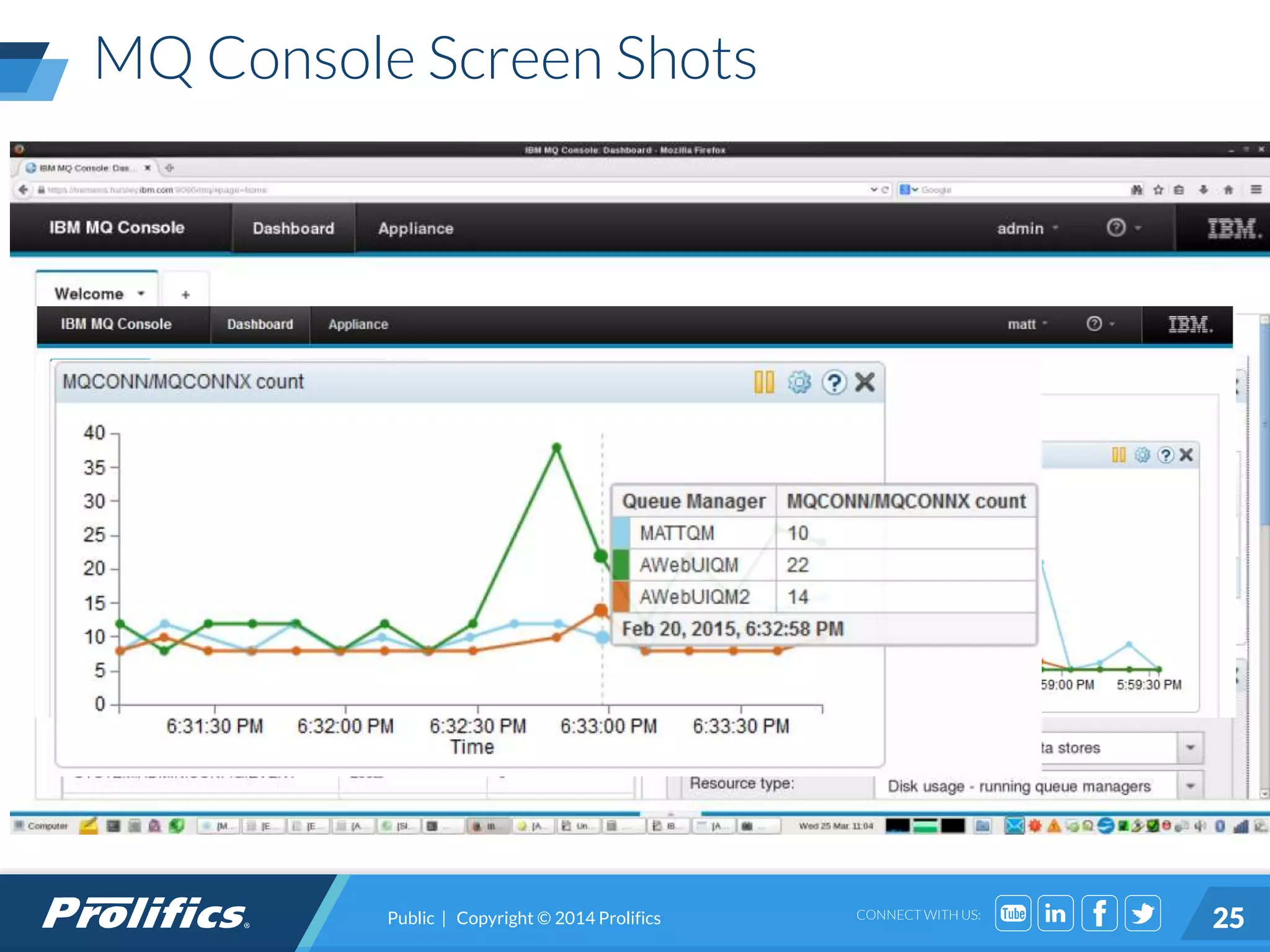Click the volume speaker tray icon
The height and width of the screenshot is (952, 1270).
click(1201, 826)
